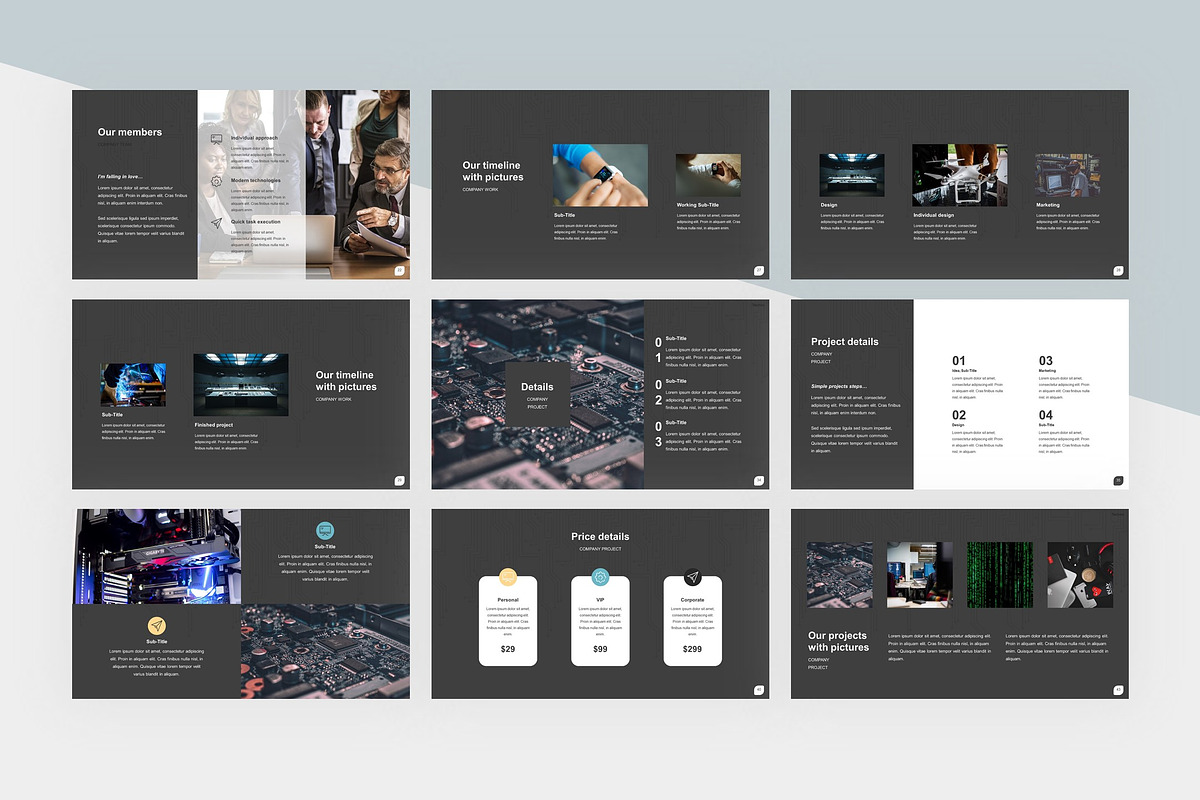Select the lit PC case interior photo
The image size is (1200, 800).
tap(157, 556)
